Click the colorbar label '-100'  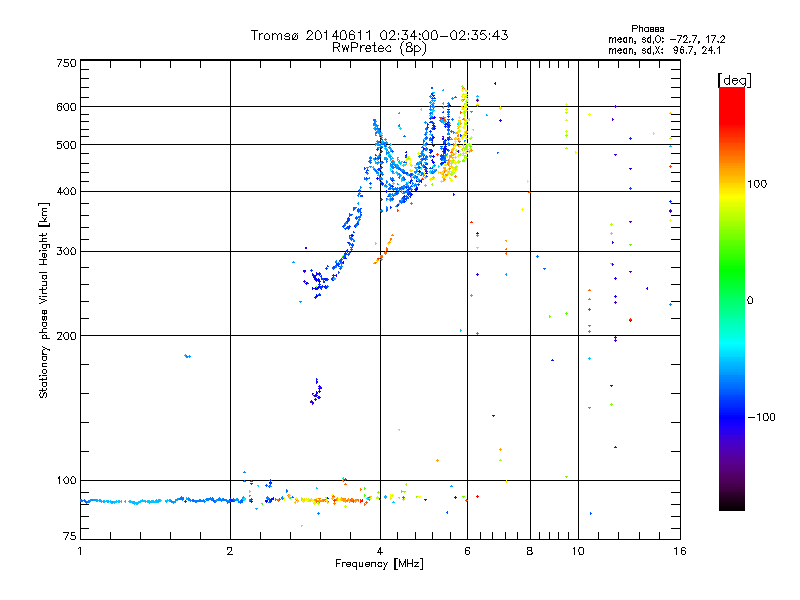click(x=762, y=417)
